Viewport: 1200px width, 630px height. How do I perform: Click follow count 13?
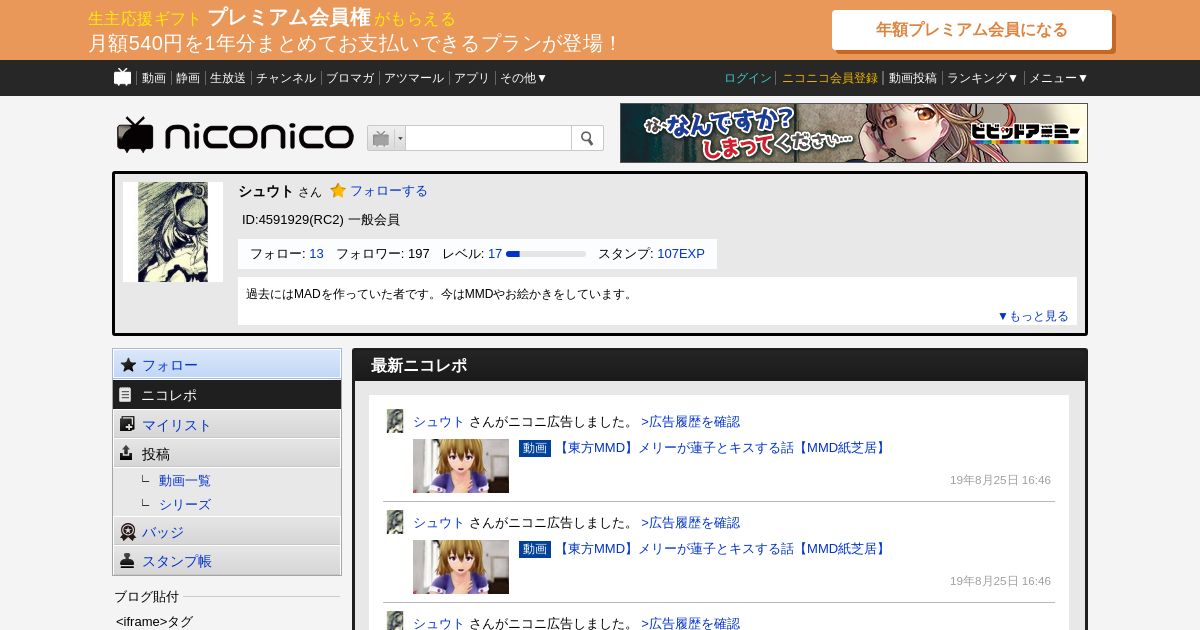pyautogui.click(x=316, y=254)
